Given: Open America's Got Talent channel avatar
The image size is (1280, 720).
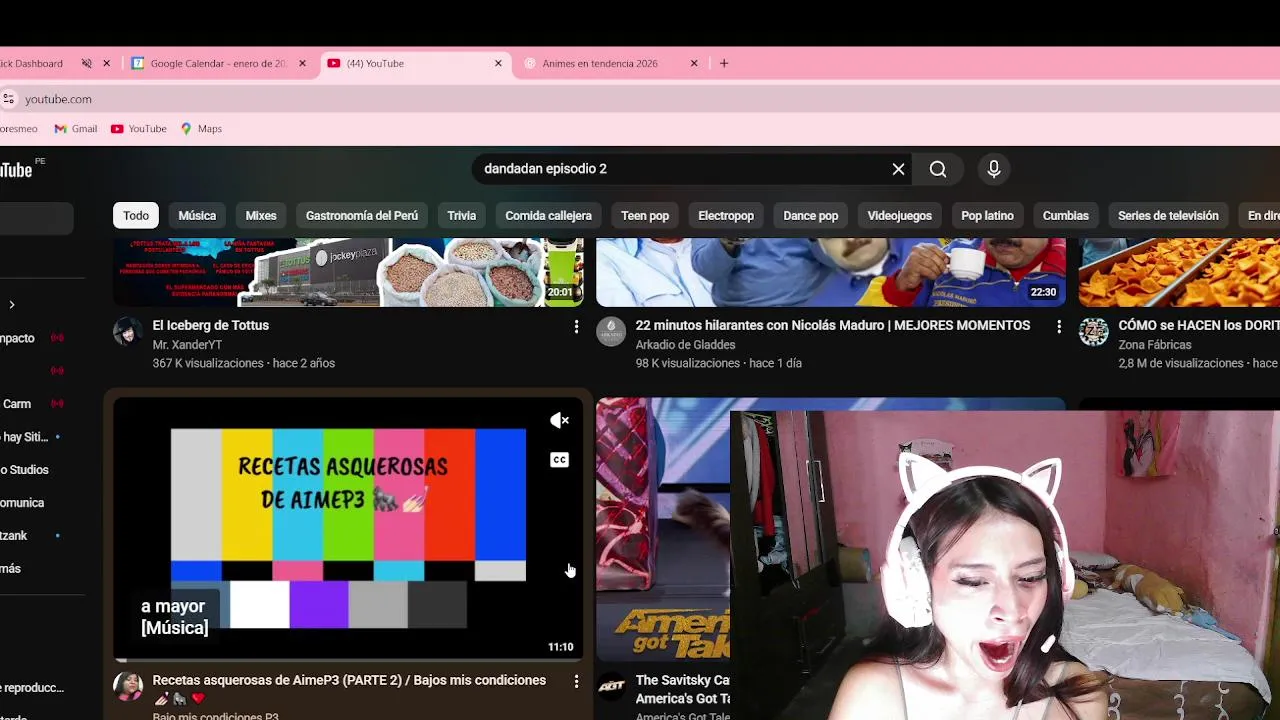Looking at the screenshot, I should 611,687.
